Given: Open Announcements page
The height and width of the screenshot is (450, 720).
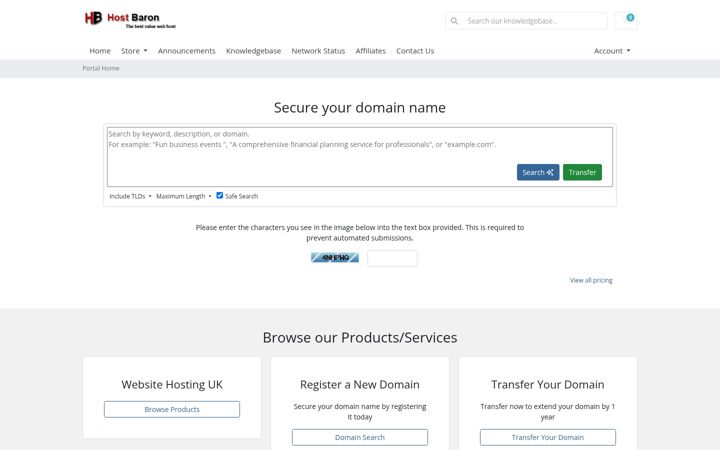Looking at the screenshot, I should [186, 51].
